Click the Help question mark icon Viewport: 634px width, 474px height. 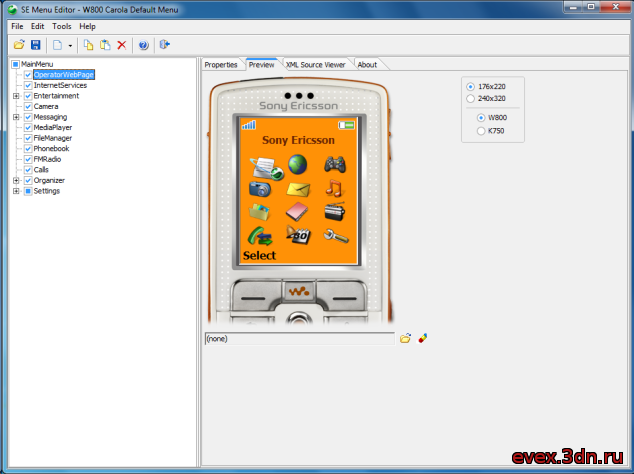[144, 45]
